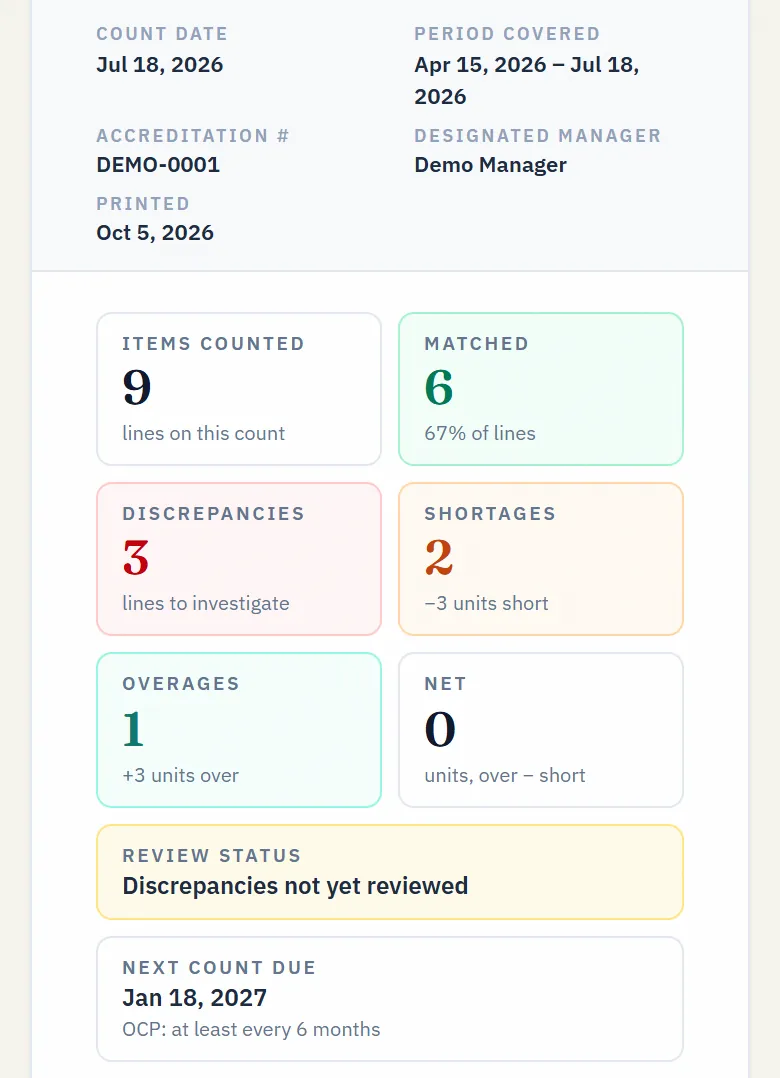Click the teal 1 overages value

pyautogui.click(x=133, y=729)
